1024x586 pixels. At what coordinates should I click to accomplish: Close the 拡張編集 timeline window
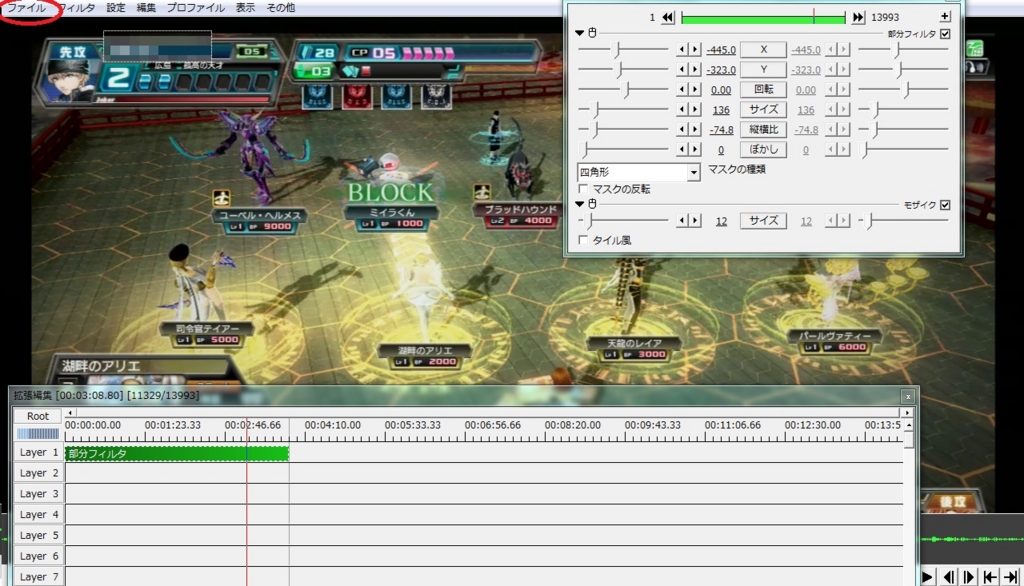coord(908,397)
